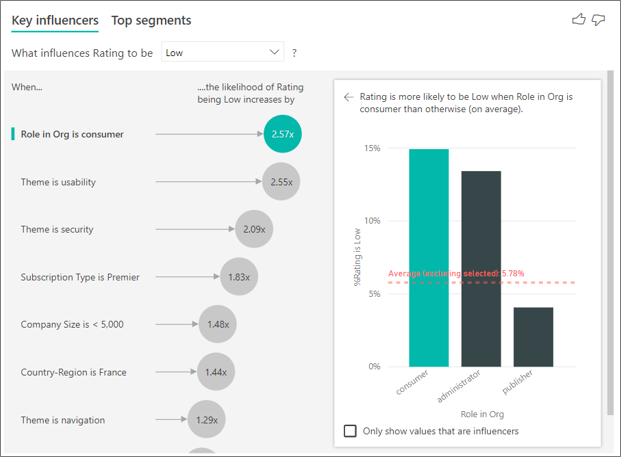Screen dimensions: 621x457
Task: Click the administrator bar in chart
Action: [x=481, y=268]
